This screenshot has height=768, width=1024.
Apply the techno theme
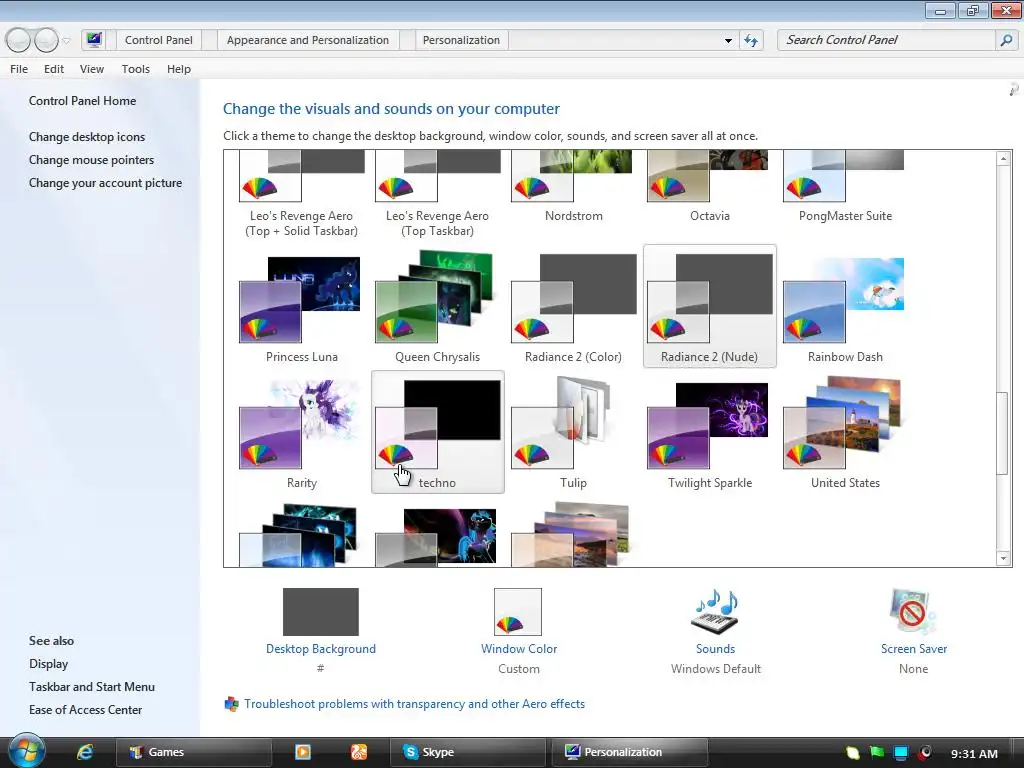point(438,432)
